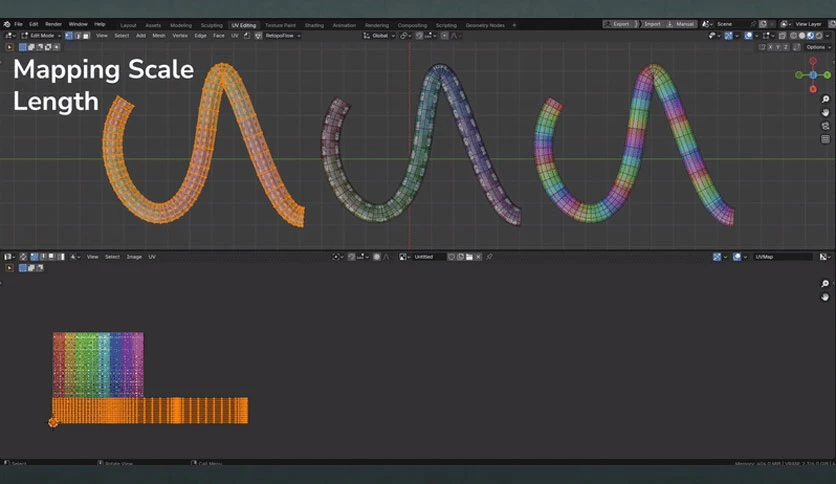The height and width of the screenshot is (484, 836).
Task: Click the 3D viewport pan hand icon
Action: tap(825, 112)
